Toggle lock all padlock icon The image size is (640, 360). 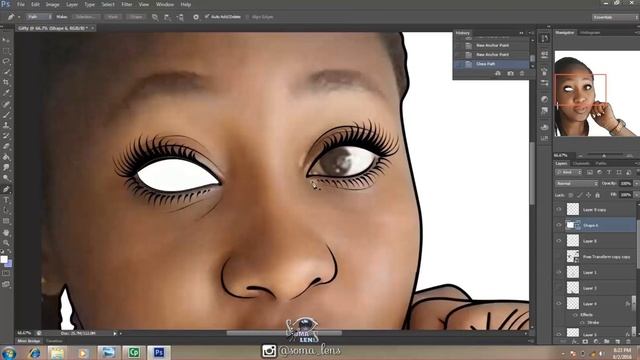click(x=598, y=195)
